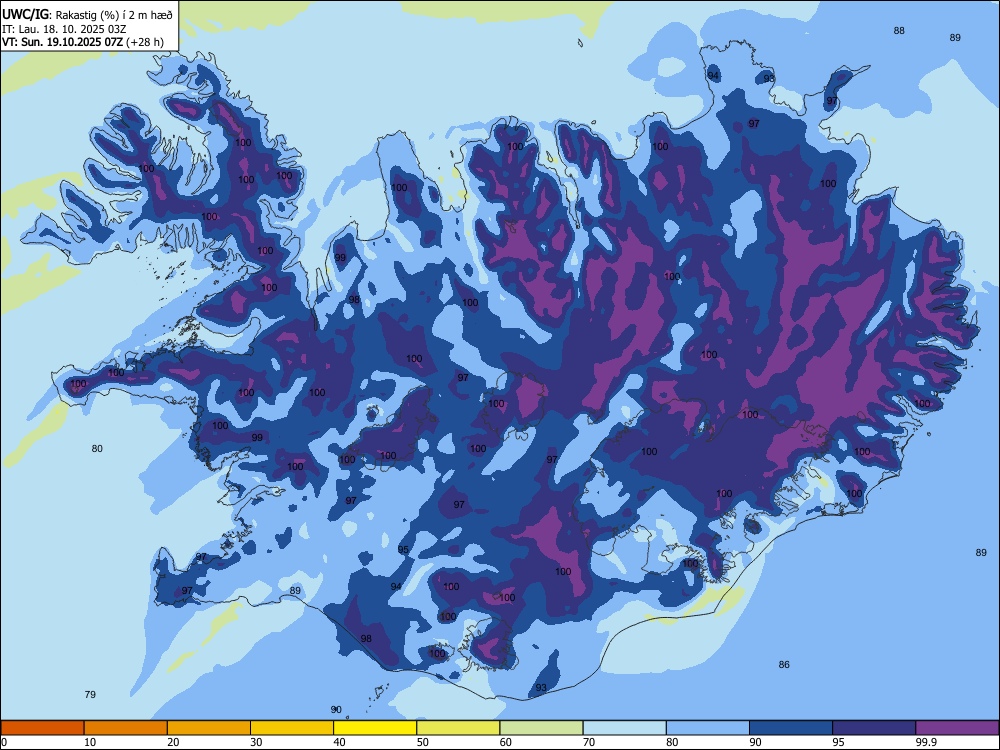1000x750 pixels.
Task: Choose the purple above-99.9 legend swatch
Action: tap(957, 728)
